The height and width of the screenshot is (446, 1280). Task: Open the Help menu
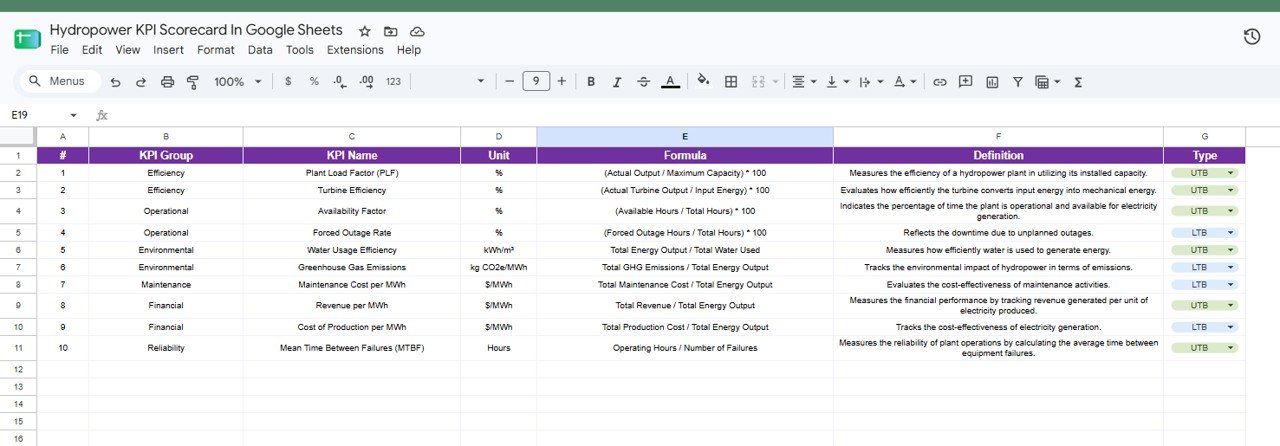pos(408,50)
